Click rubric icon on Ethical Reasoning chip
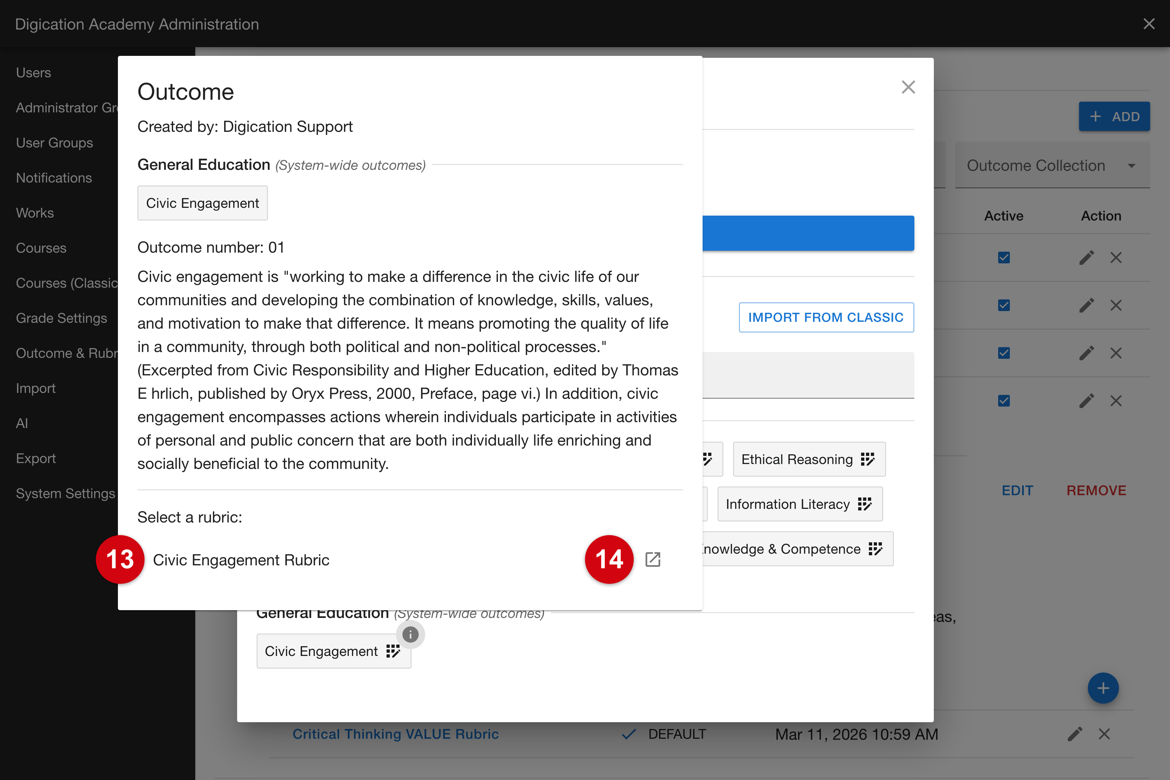1170x780 pixels. click(x=867, y=459)
